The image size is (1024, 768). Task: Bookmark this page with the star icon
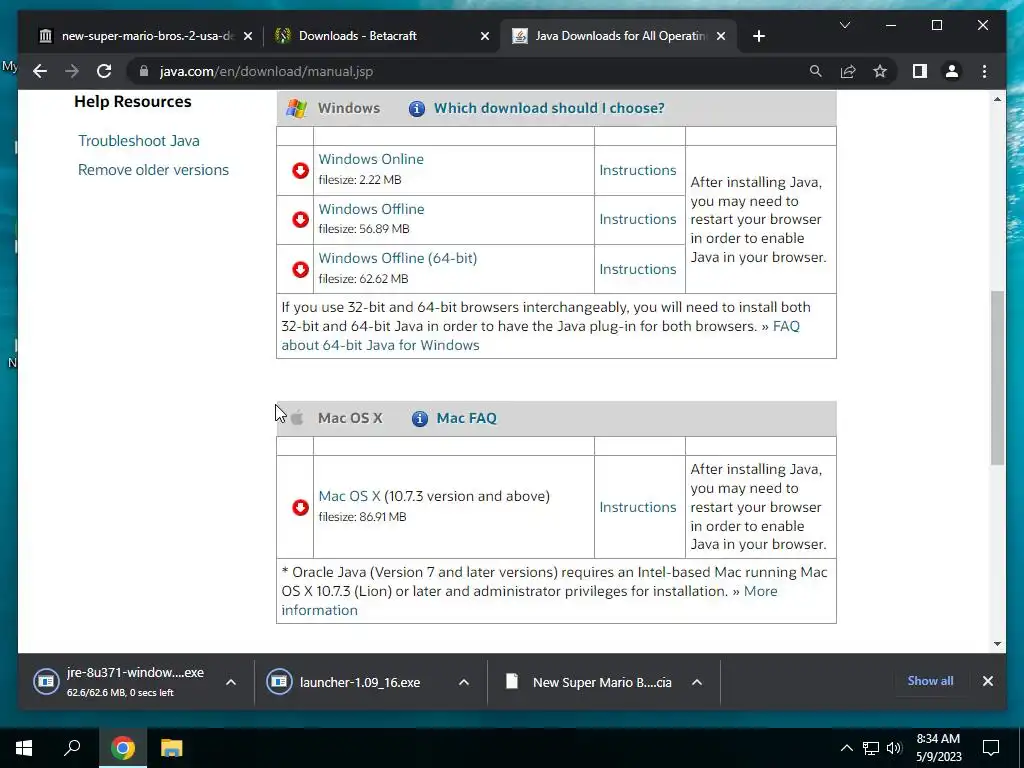(x=880, y=71)
